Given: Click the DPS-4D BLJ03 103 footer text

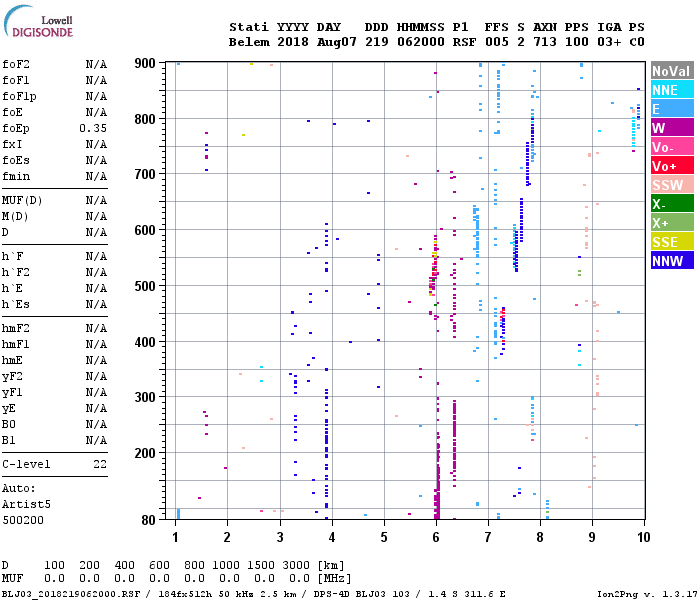Looking at the screenshot, I should click(x=361, y=594).
